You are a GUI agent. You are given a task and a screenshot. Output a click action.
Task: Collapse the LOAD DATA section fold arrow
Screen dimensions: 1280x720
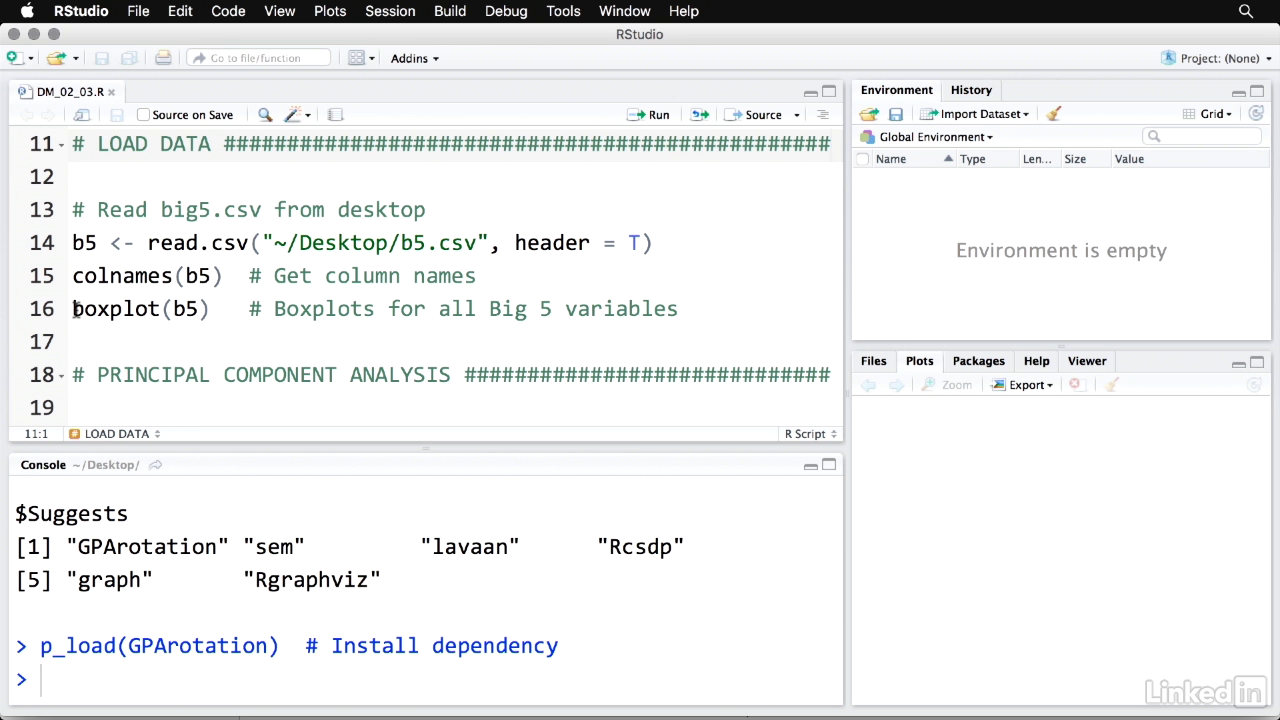click(x=62, y=145)
